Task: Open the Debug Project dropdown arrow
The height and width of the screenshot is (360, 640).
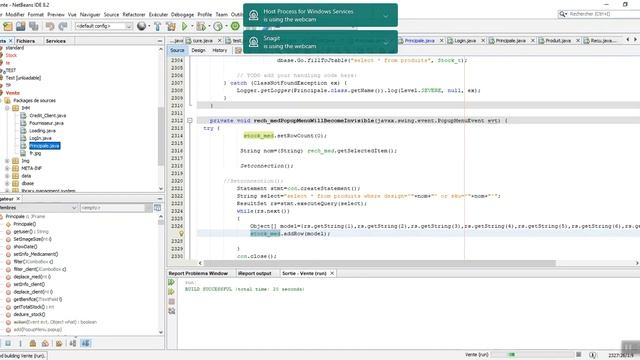Action: (x=209, y=26)
